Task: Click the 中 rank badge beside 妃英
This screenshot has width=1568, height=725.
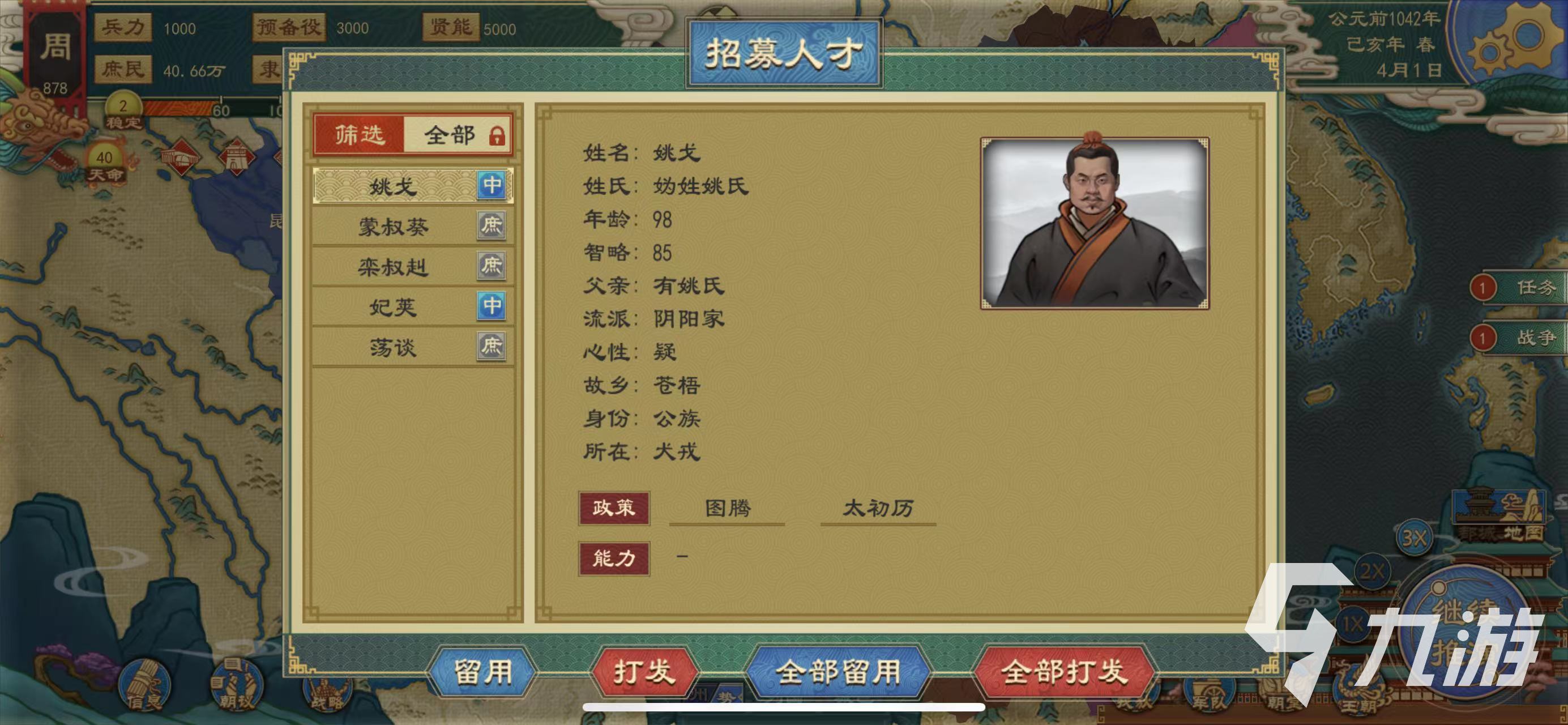Action: (x=492, y=306)
